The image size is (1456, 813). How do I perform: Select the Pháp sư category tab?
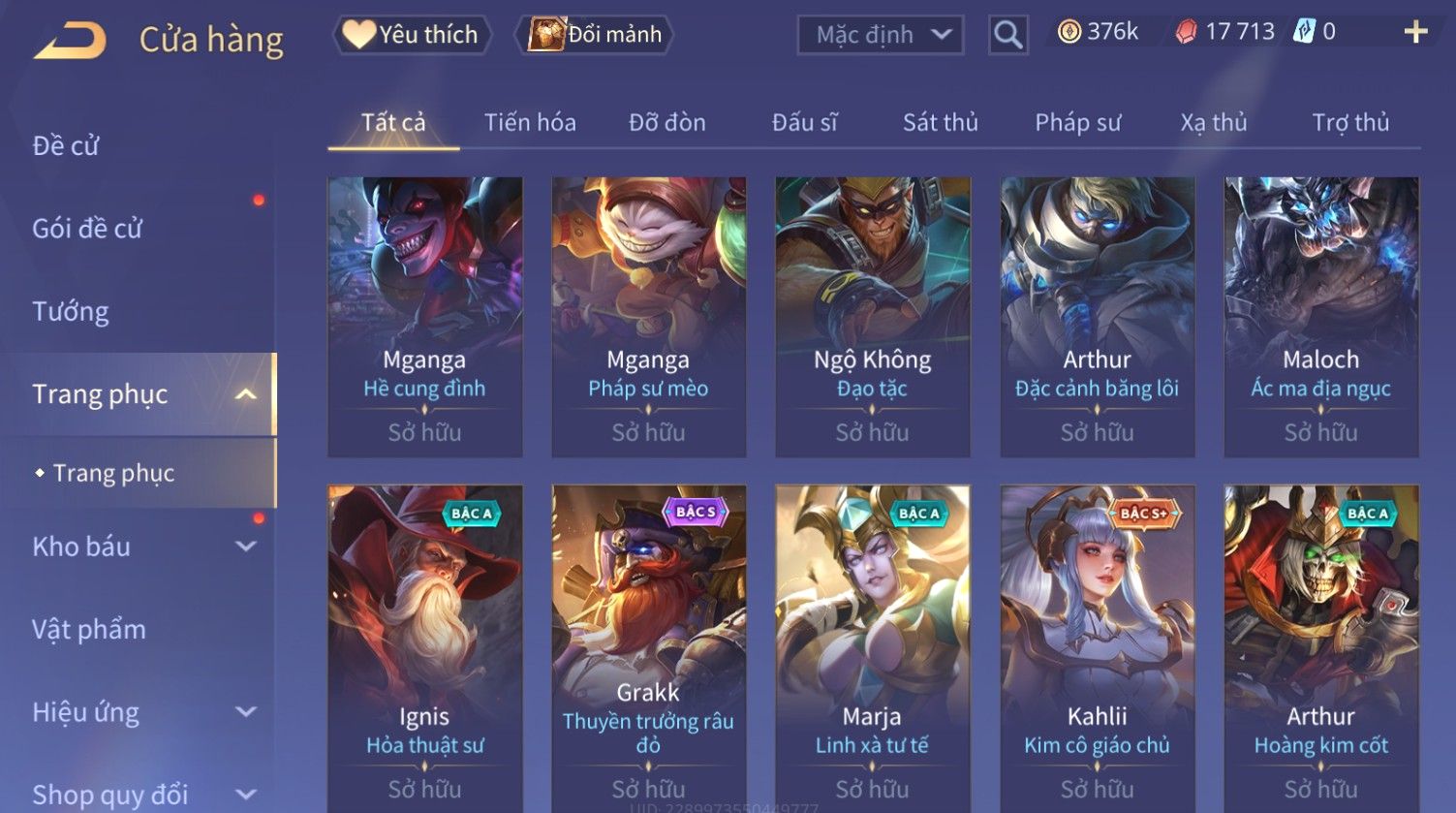[x=1077, y=123]
